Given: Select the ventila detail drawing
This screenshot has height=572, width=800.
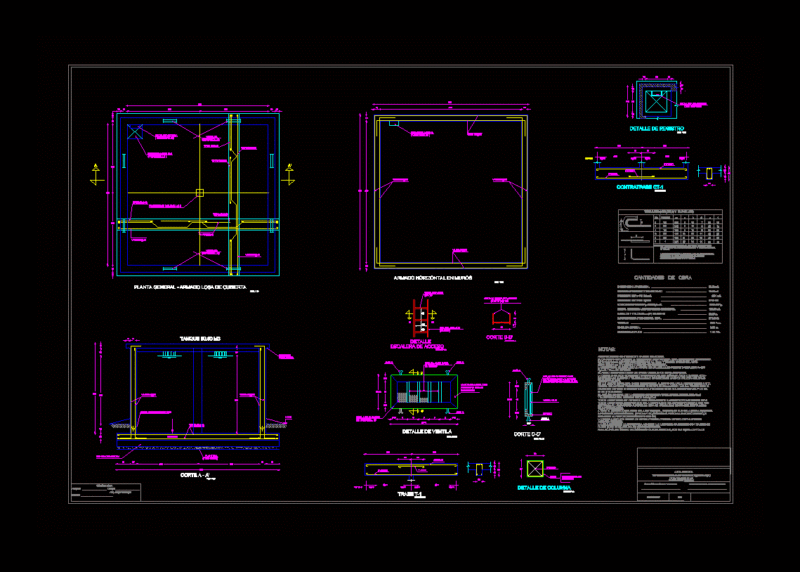Looking at the screenshot, I should click(x=424, y=391).
